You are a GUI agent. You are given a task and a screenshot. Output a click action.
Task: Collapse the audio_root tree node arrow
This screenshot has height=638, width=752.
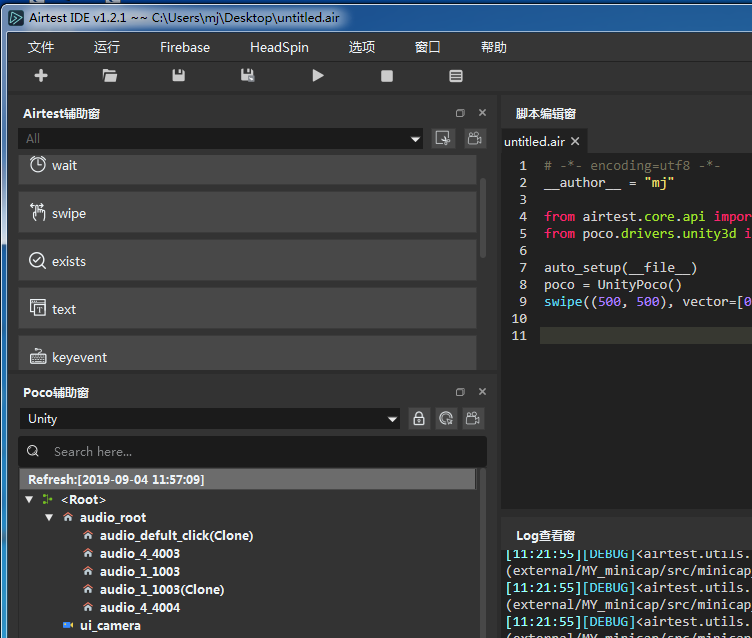[49, 517]
